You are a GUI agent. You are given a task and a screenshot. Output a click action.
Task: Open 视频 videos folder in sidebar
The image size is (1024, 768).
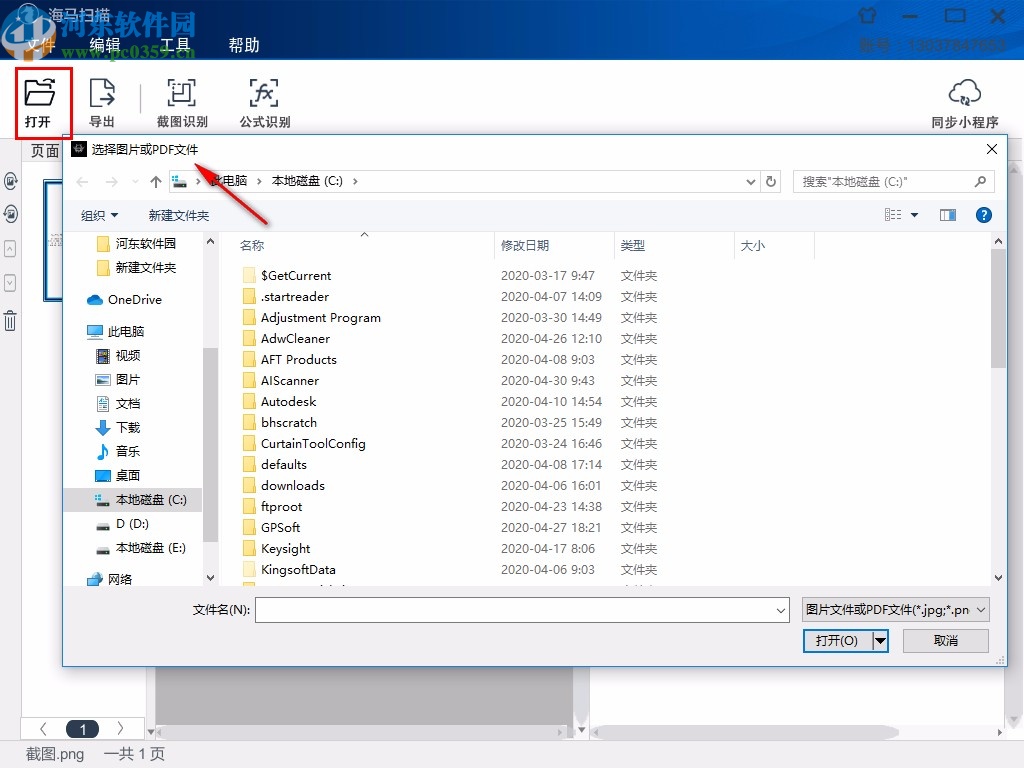point(118,355)
